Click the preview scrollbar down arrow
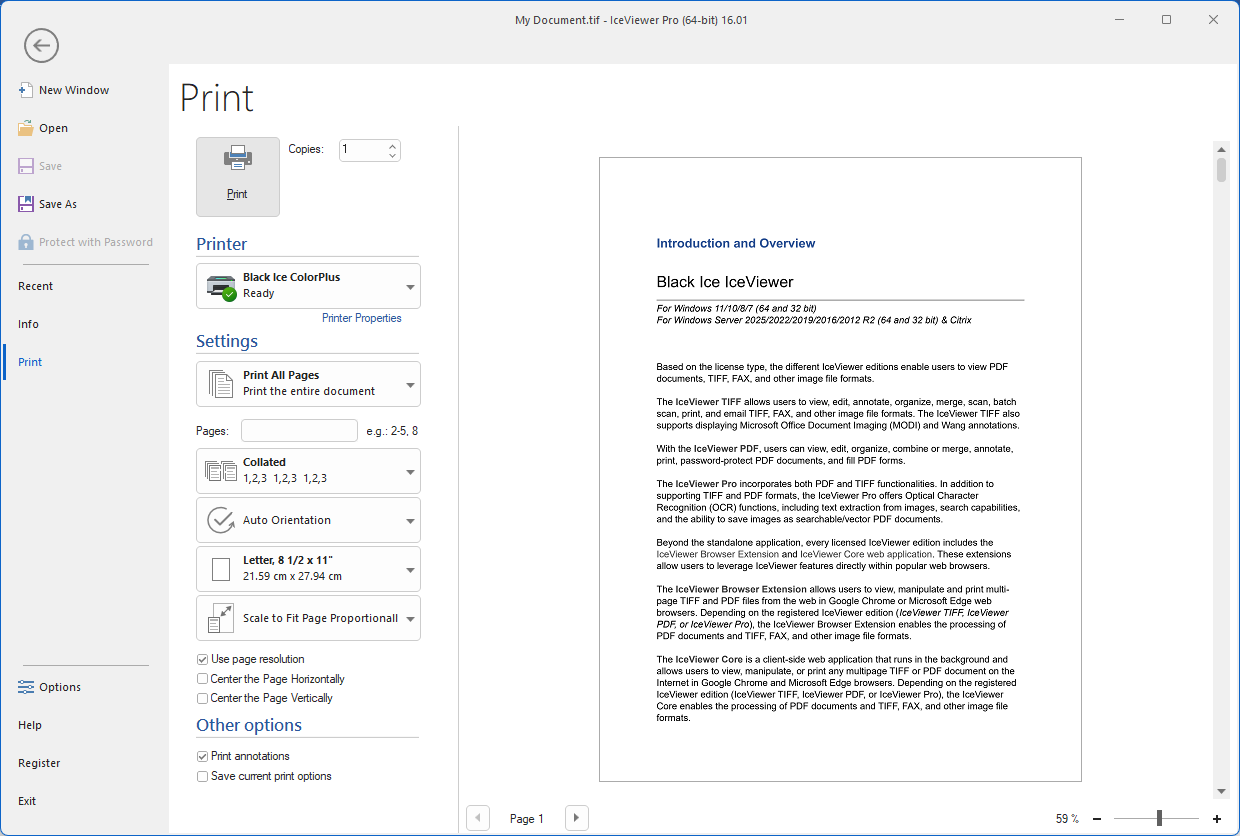The image size is (1240, 836). (1222, 791)
